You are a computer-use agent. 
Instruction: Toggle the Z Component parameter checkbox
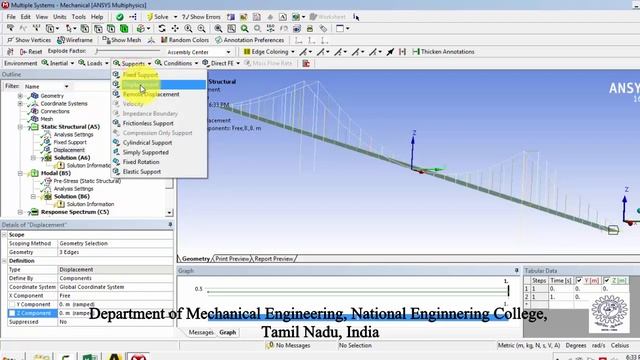(x=12, y=313)
